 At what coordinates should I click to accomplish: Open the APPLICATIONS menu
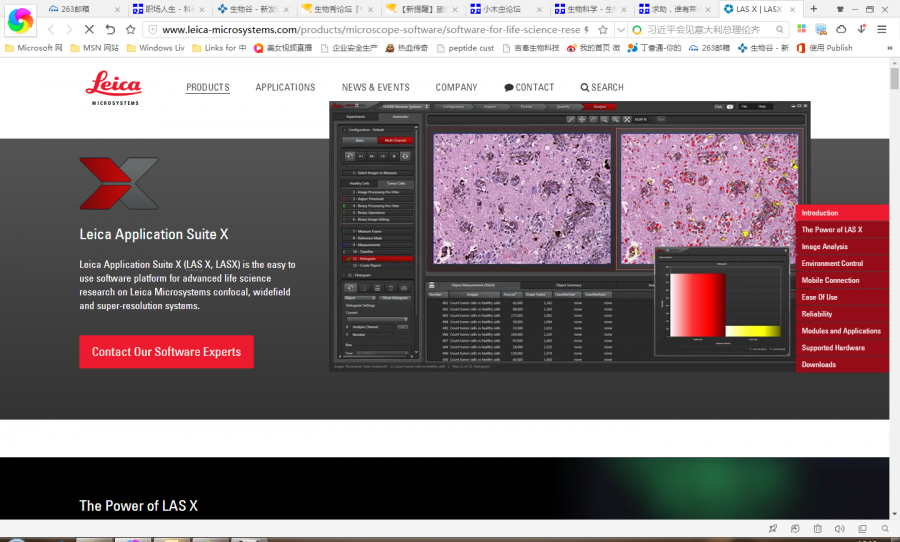pos(285,87)
